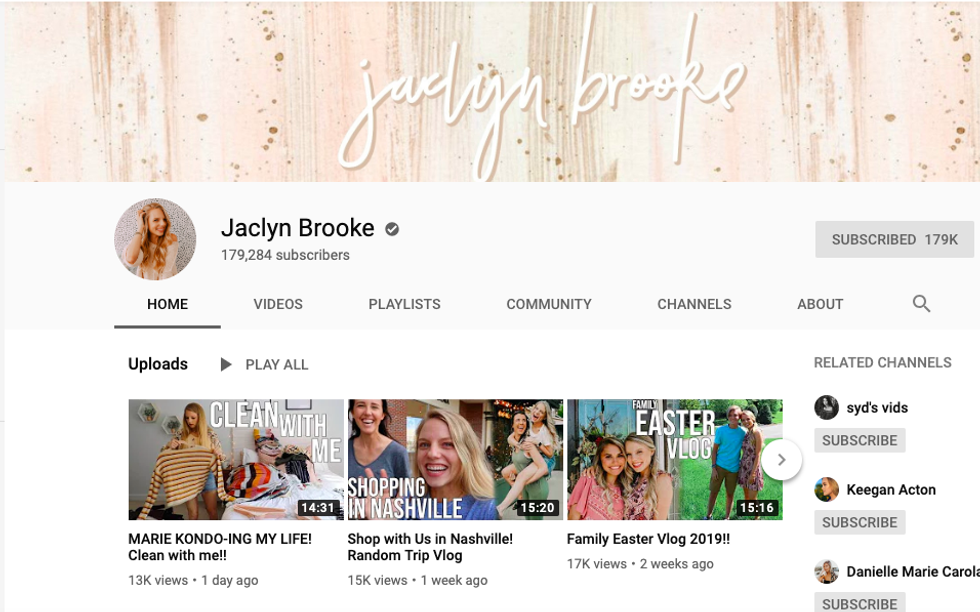Viewport: 980px width, 612px height.
Task: Play the Shopping in Nashville thumbnail
Action: [455, 459]
